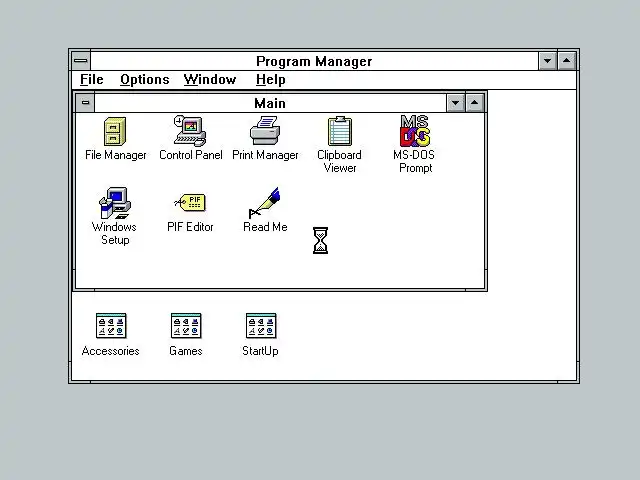Click the 'Read Me' label text
The image size is (640, 480).
point(265,227)
